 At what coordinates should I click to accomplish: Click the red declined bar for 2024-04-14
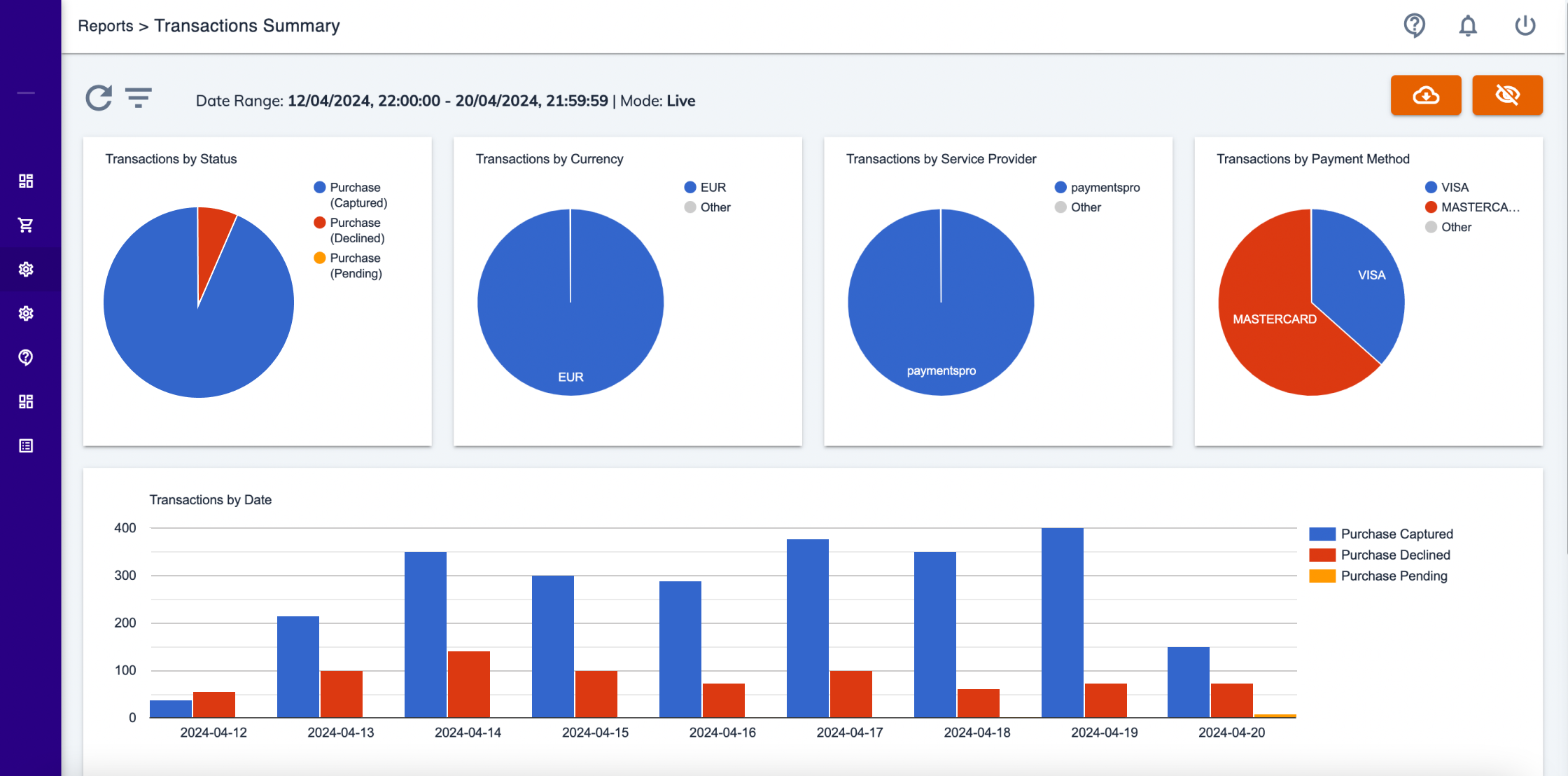pyautogui.click(x=469, y=684)
